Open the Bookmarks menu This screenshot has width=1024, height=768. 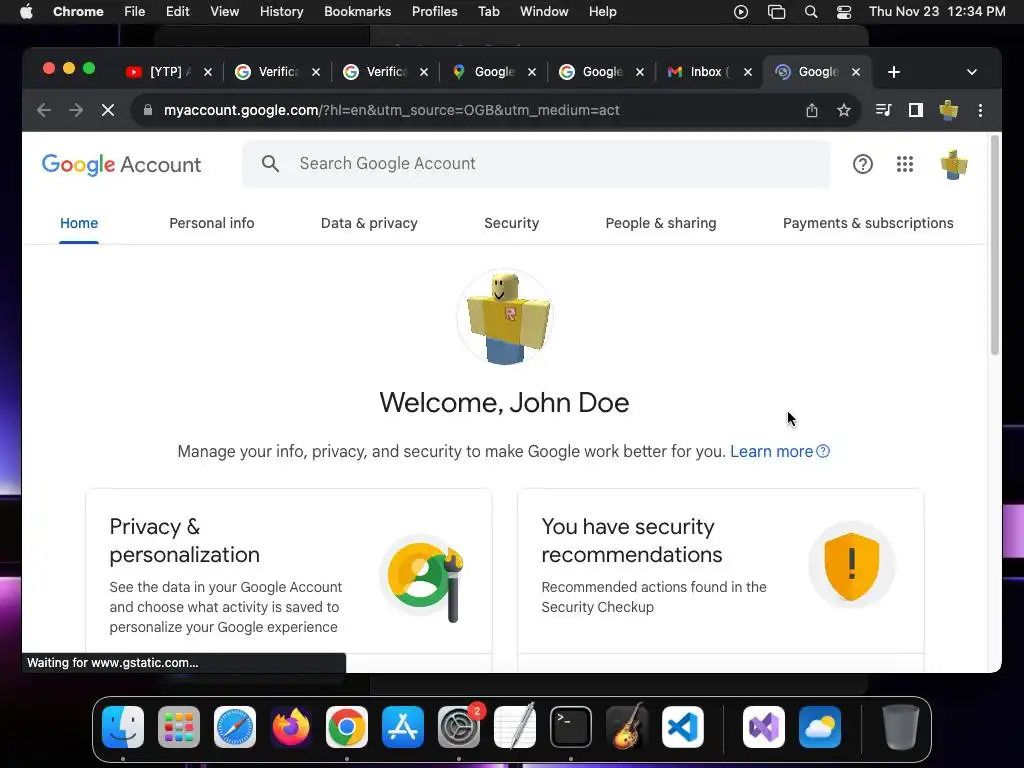click(357, 12)
